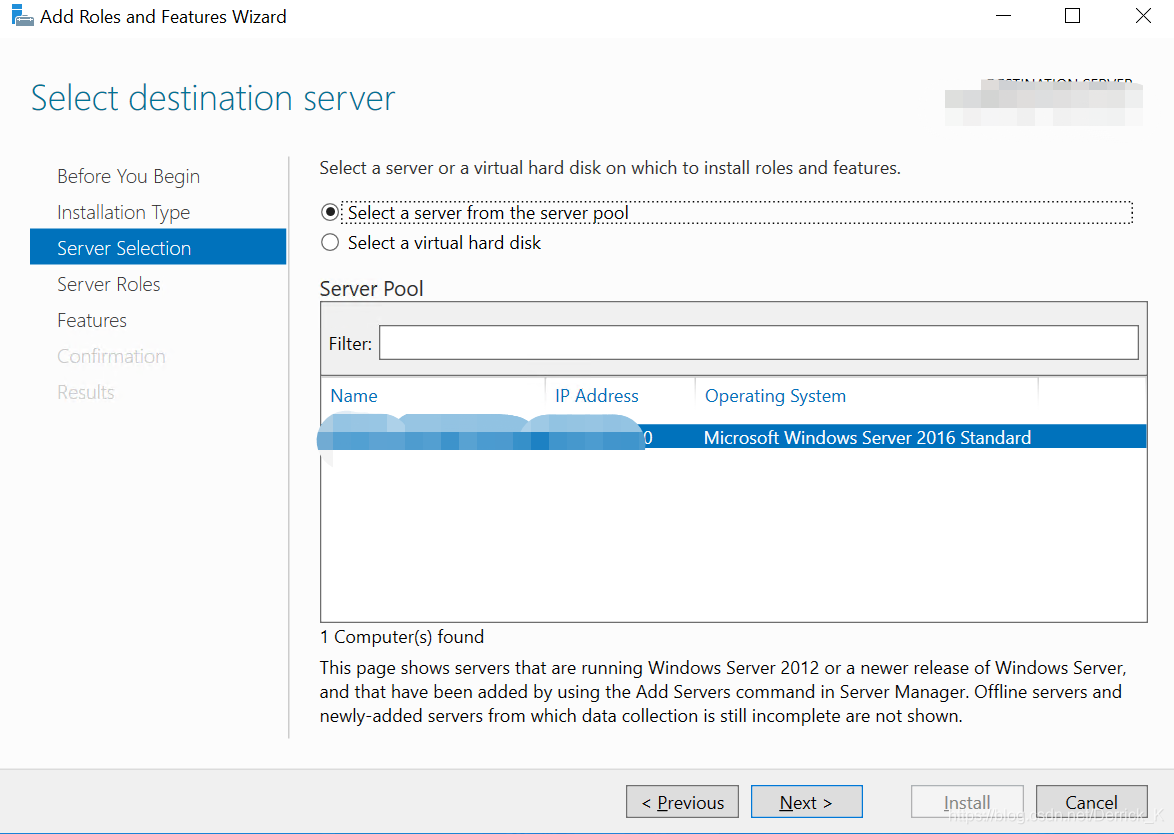The image size is (1174, 834).
Task: Click the 'Select destination server' heading
Action: (213, 98)
